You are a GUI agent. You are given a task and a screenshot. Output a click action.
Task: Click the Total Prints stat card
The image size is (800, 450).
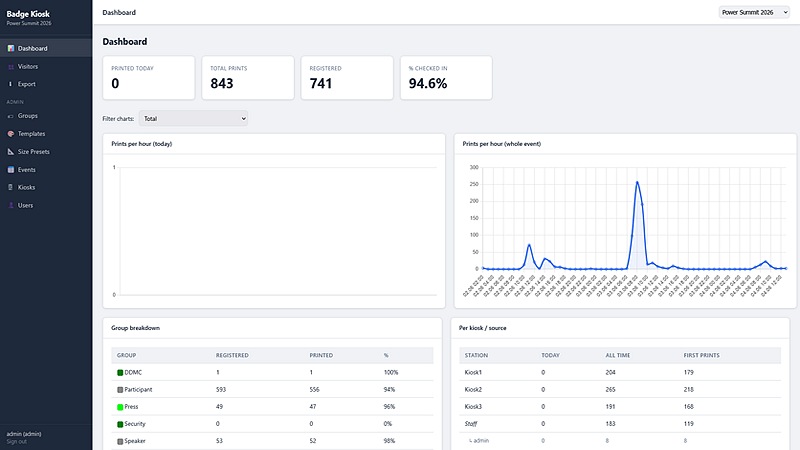248,78
